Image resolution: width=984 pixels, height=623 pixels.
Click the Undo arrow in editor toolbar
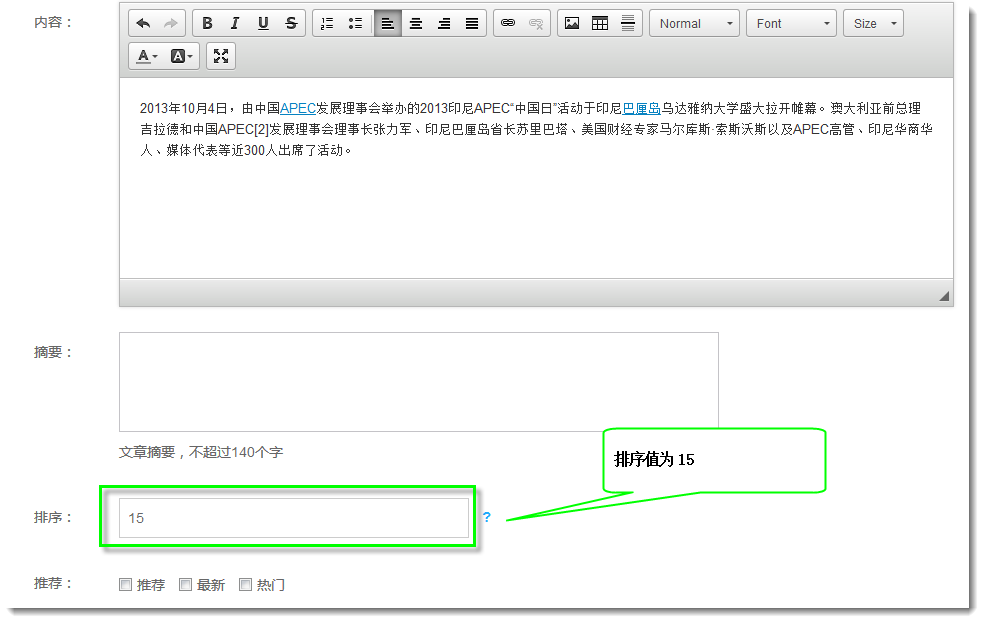[144, 24]
